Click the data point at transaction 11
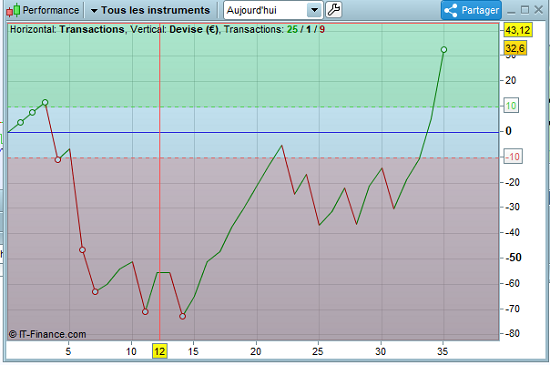Viewport: 550px width, 365px height. [145, 312]
